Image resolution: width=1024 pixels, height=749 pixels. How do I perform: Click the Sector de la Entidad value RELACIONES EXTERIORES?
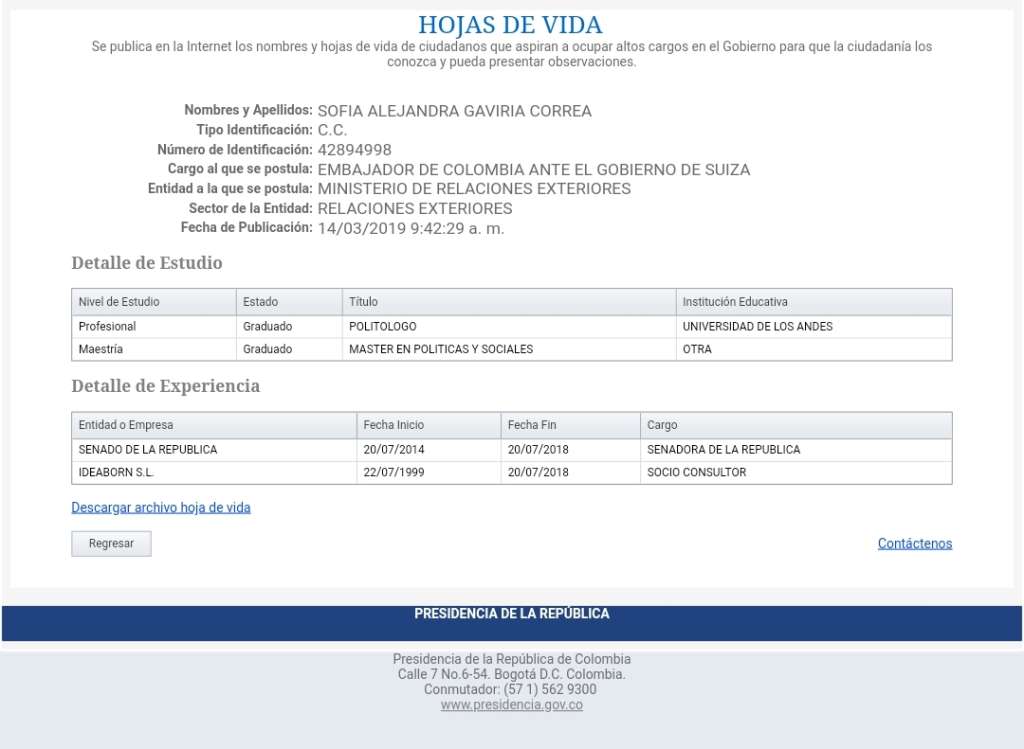tap(415, 208)
